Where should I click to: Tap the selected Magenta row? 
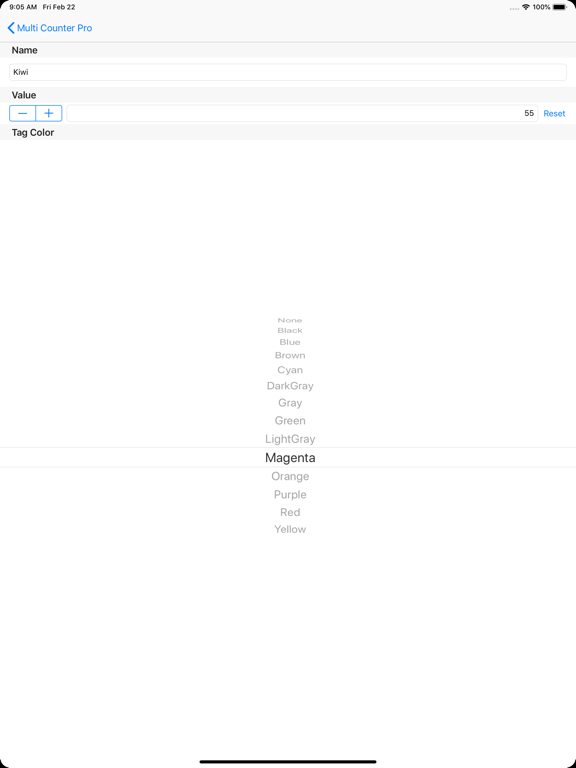point(288,457)
